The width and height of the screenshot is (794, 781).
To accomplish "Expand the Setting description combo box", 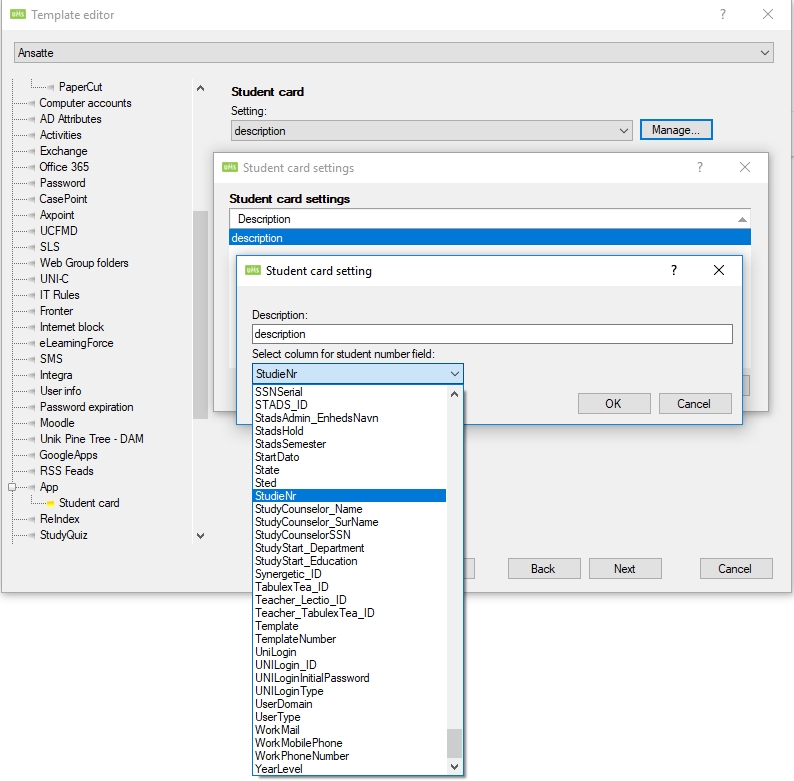I will pyautogui.click(x=623, y=131).
